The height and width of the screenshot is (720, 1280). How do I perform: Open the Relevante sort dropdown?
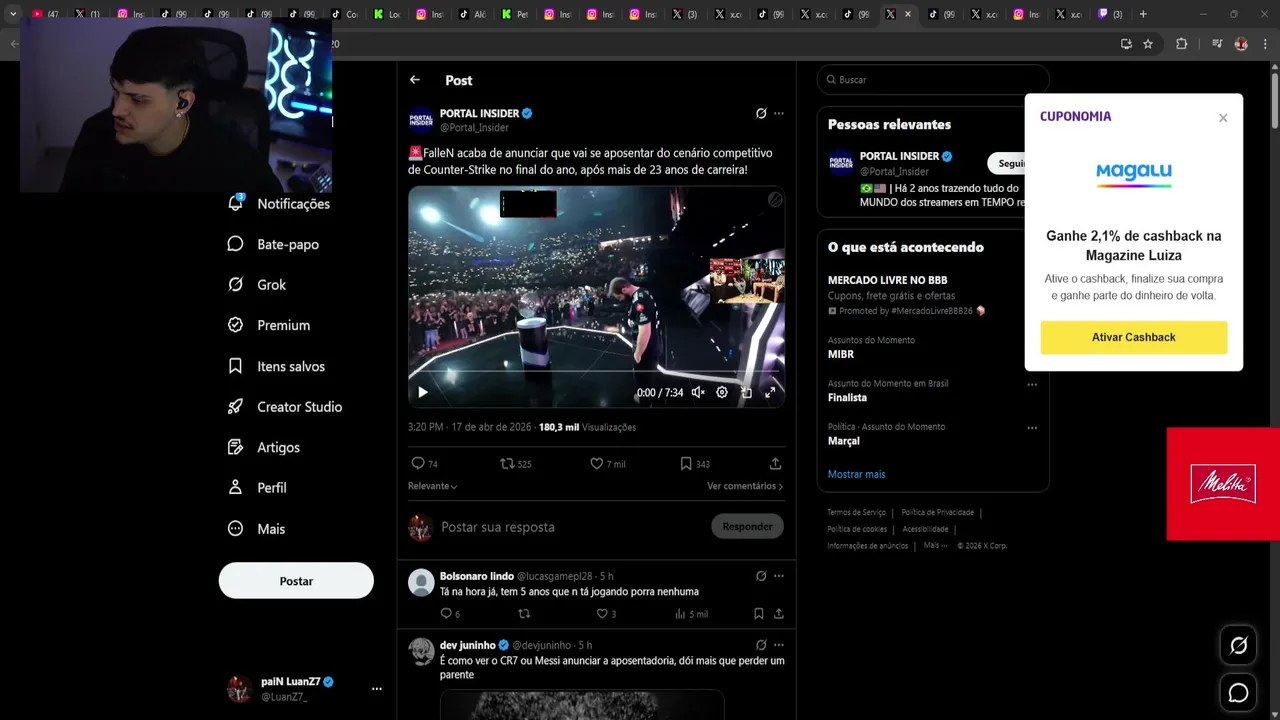click(433, 486)
